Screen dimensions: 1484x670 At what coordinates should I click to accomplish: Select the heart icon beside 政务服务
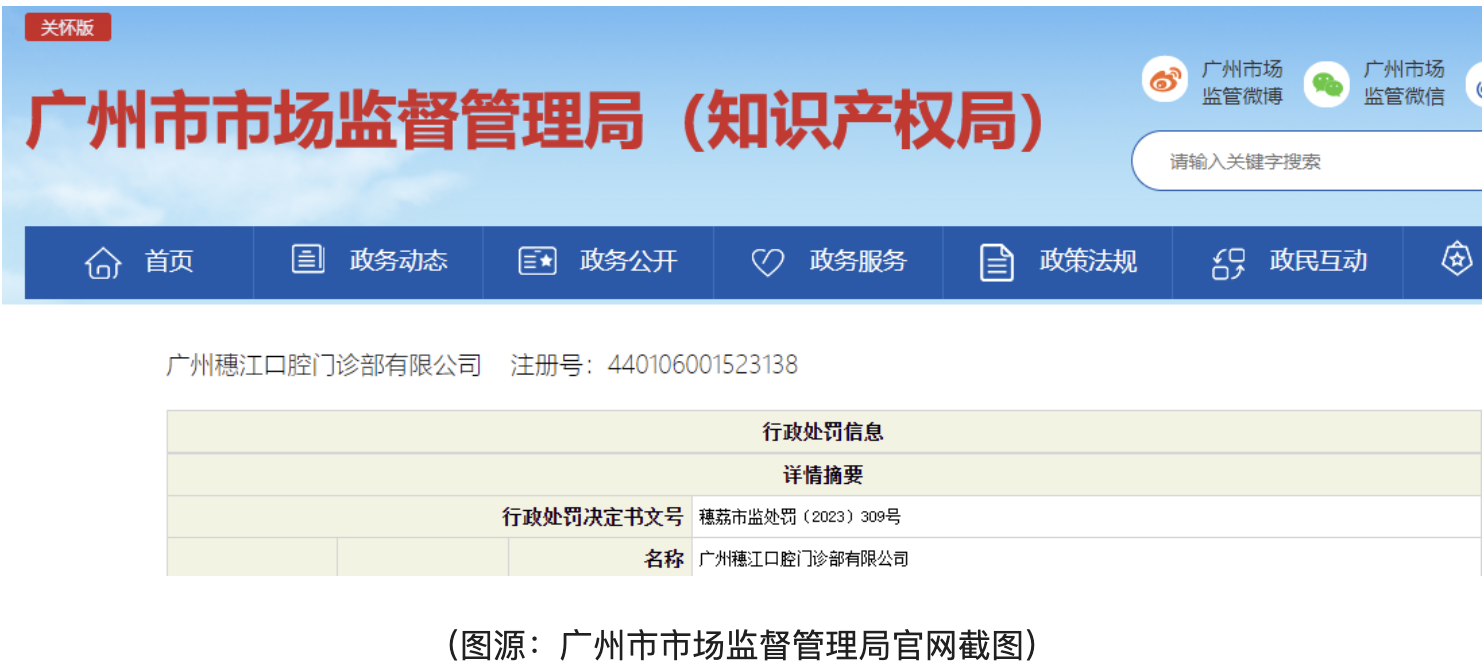[x=767, y=262]
